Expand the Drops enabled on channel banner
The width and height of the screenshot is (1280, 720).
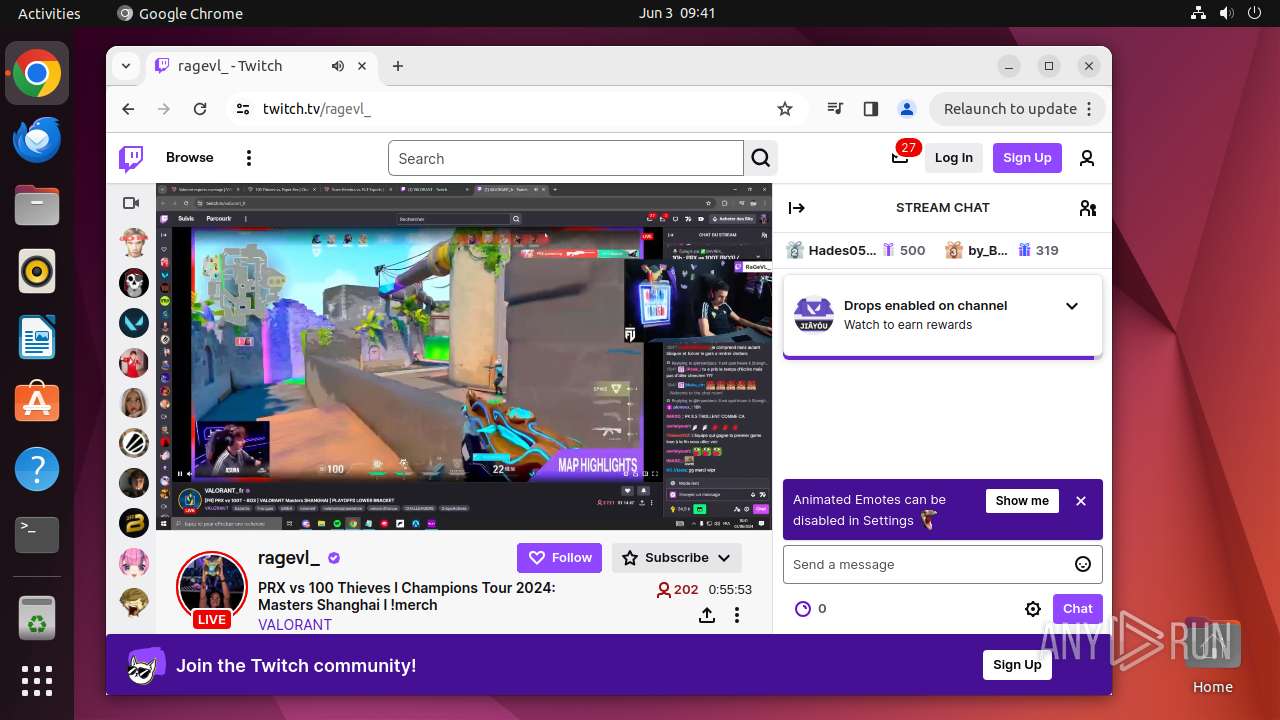tap(1072, 306)
